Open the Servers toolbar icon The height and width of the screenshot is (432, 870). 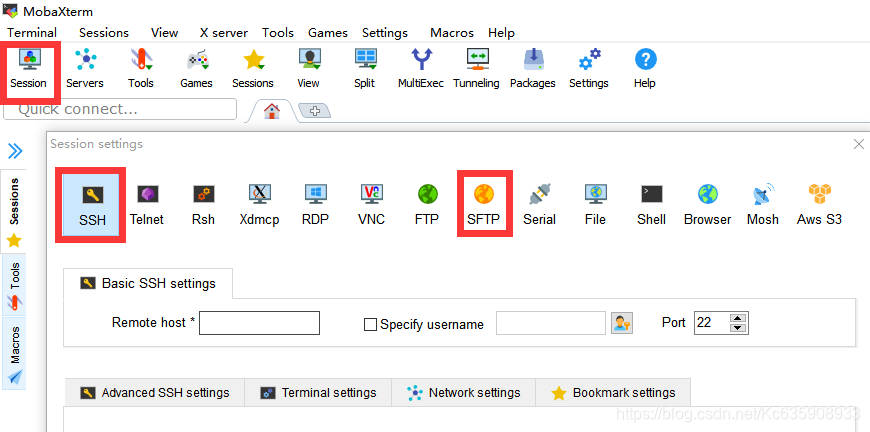point(85,69)
